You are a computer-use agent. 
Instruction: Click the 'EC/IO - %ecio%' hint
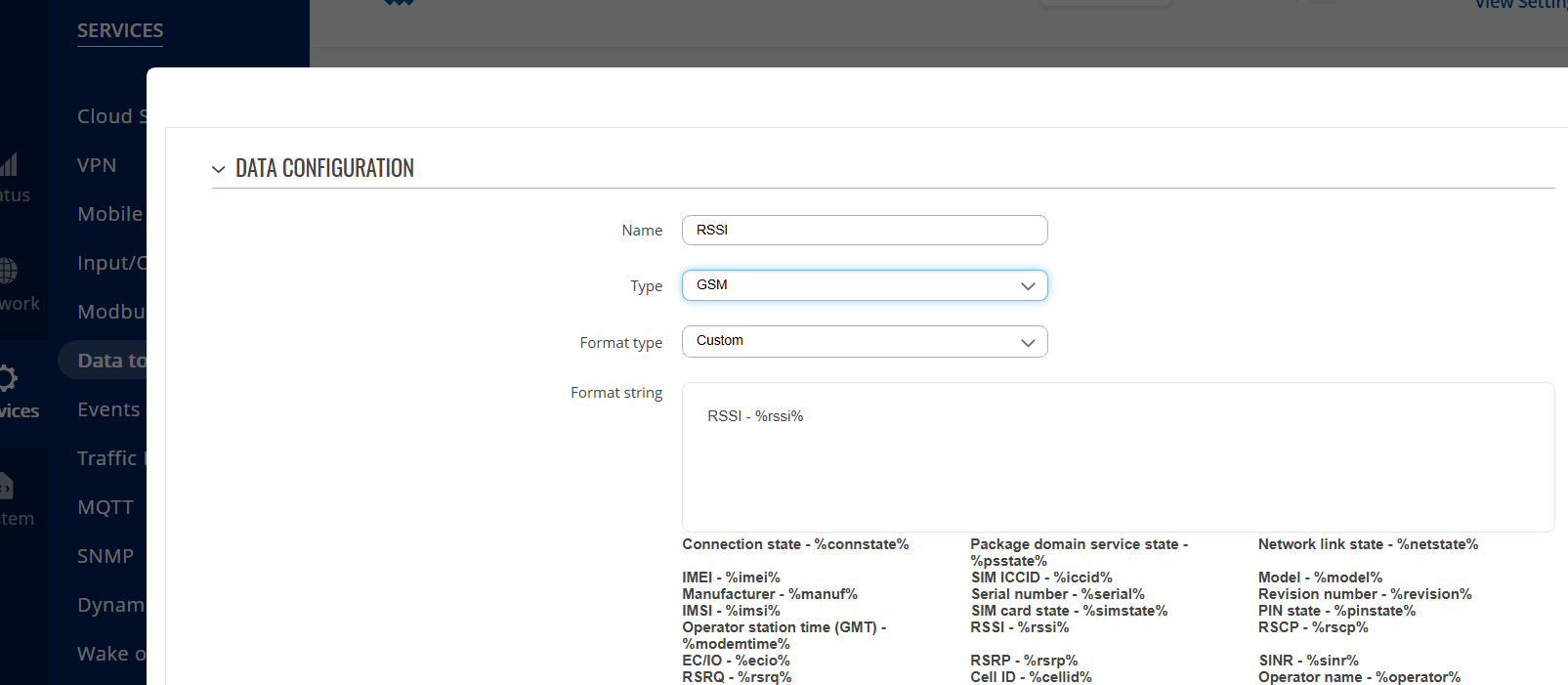[736, 661]
